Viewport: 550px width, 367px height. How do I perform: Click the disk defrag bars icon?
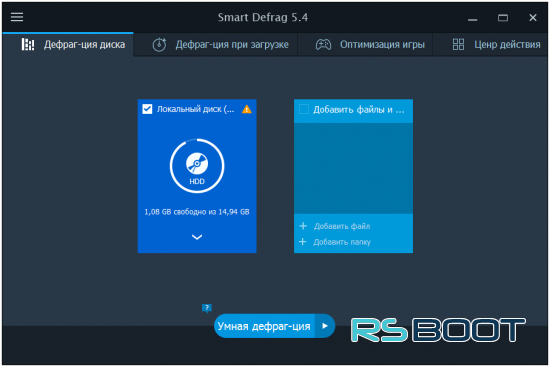[x=28, y=45]
